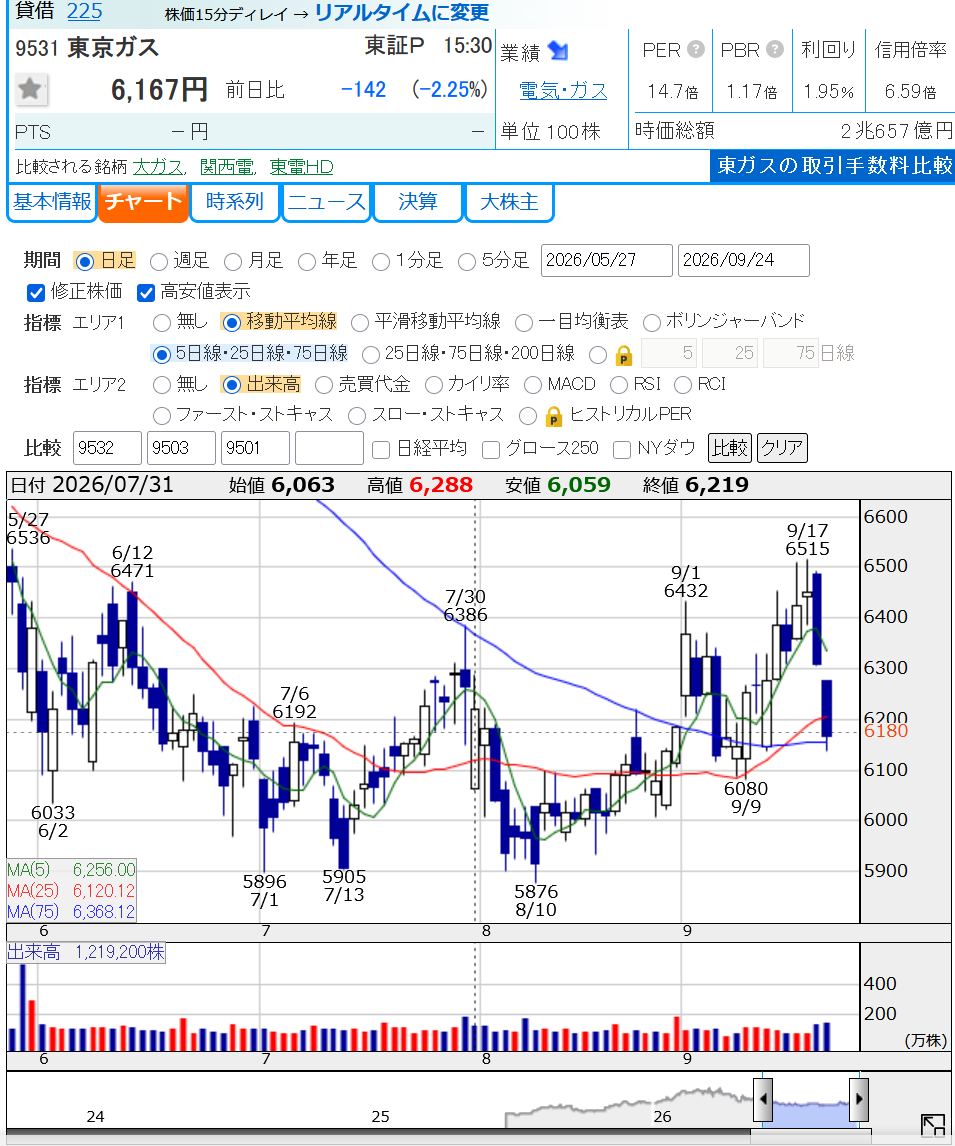Select 一目均衡表 indicator option
This screenshot has height=1146, width=955.
click(524, 322)
